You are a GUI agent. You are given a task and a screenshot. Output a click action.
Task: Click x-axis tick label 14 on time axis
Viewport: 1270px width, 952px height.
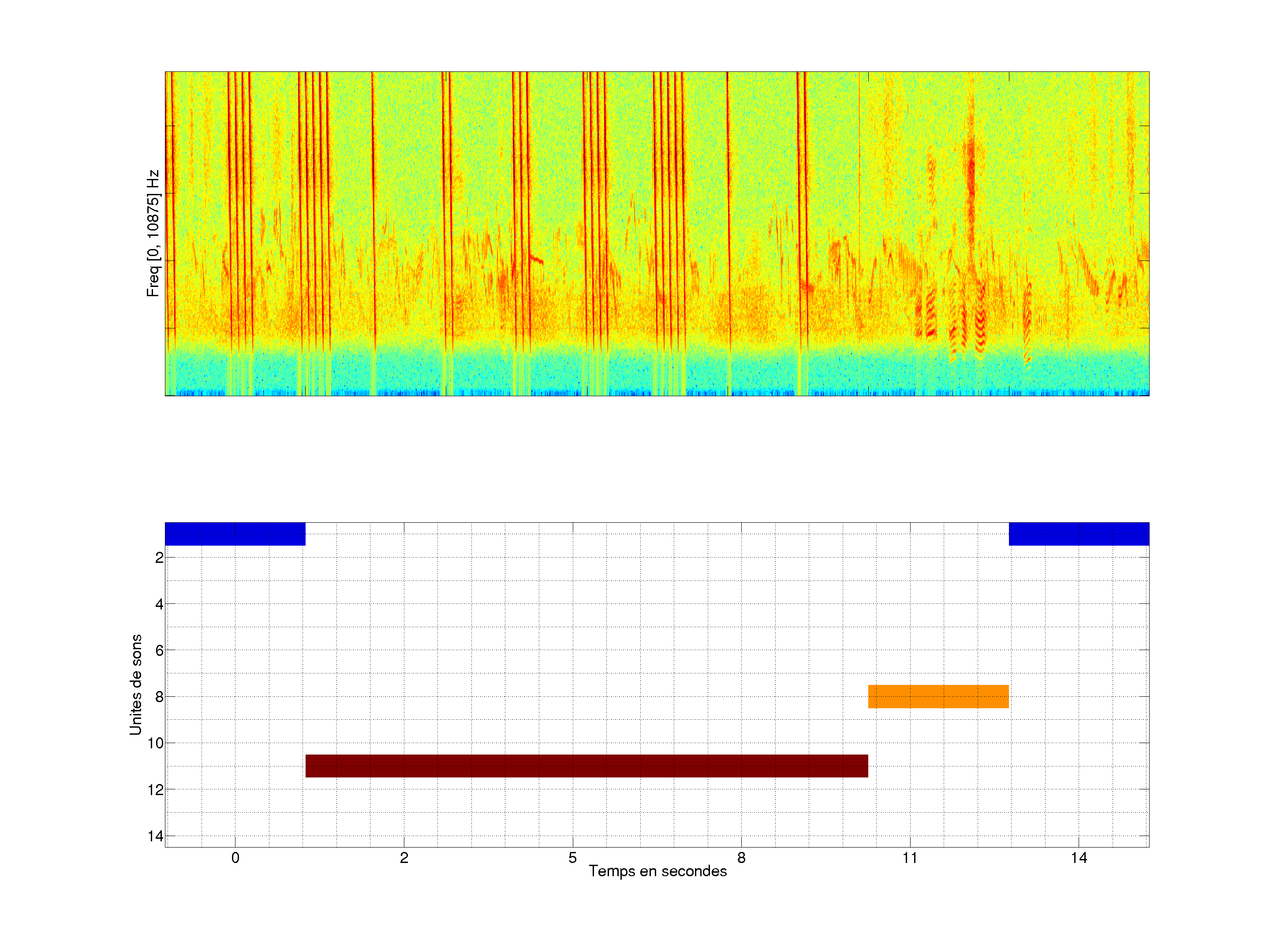pos(1079,858)
